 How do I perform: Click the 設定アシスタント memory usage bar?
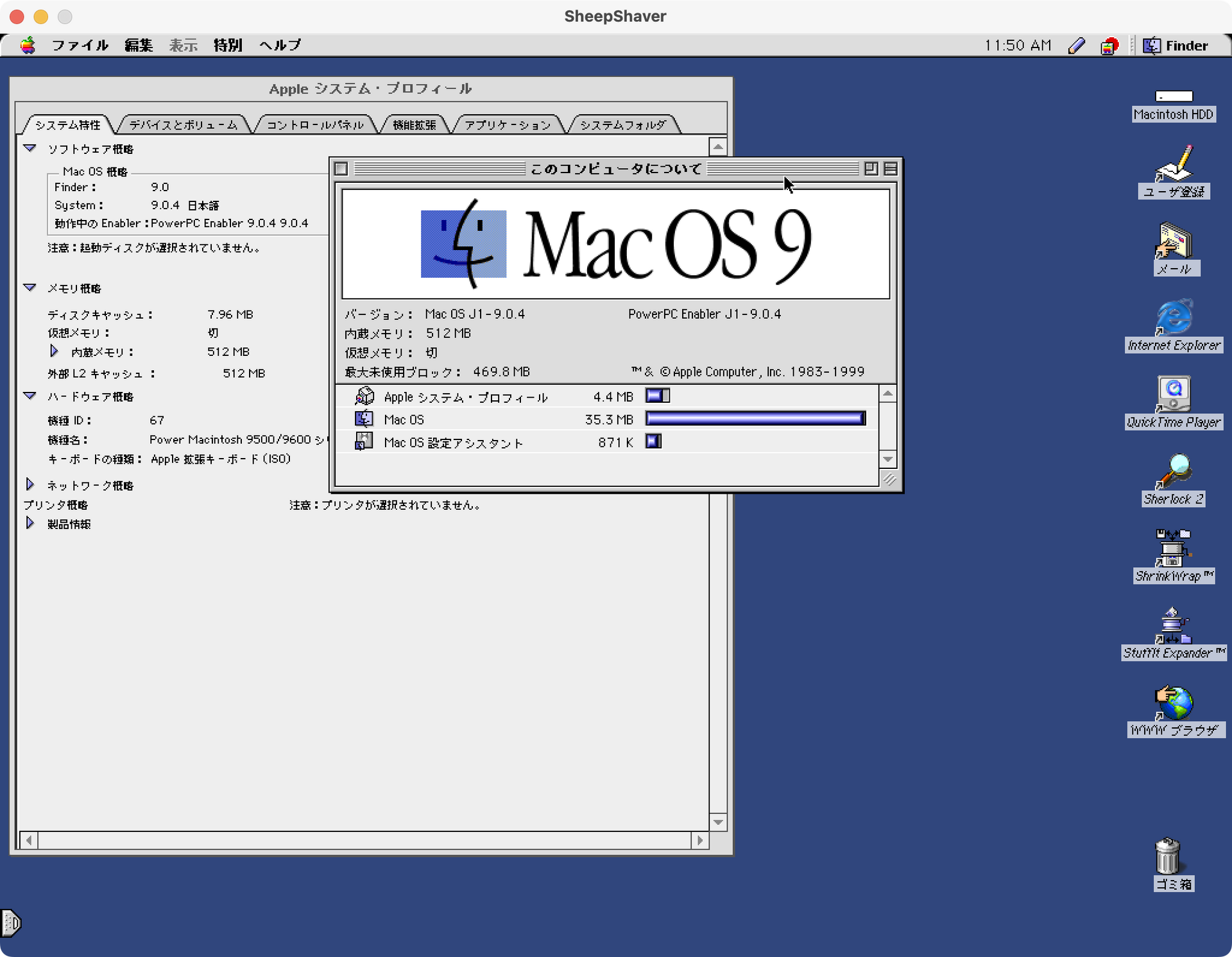click(x=654, y=441)
